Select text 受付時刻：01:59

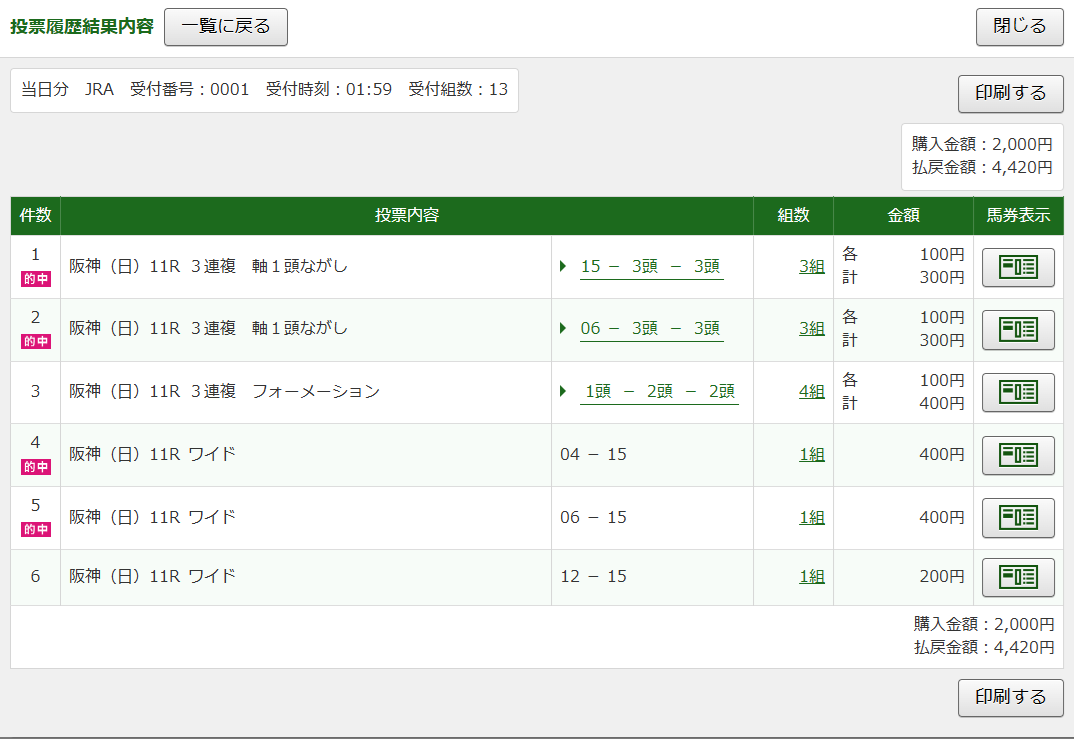tap(329, 90)
